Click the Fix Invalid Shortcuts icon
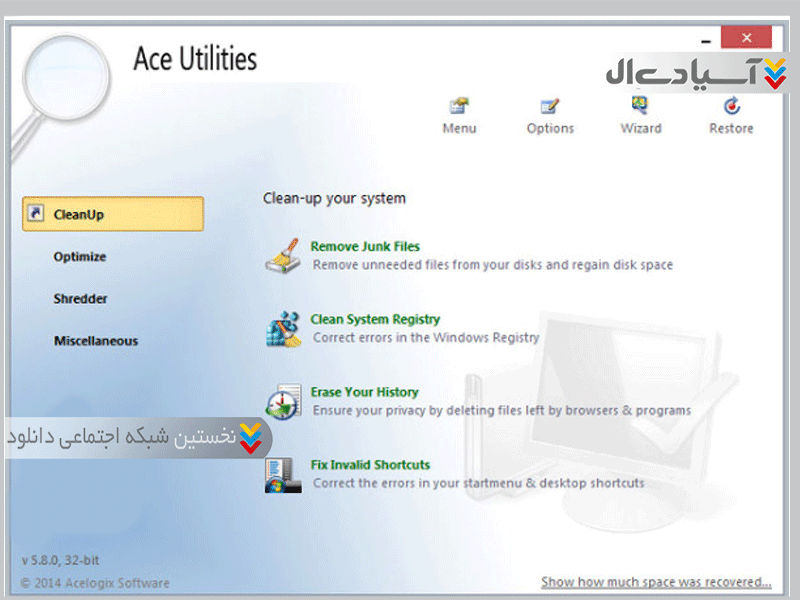The width and height of the screenshot is (800, 600). (x=279, y=474)
